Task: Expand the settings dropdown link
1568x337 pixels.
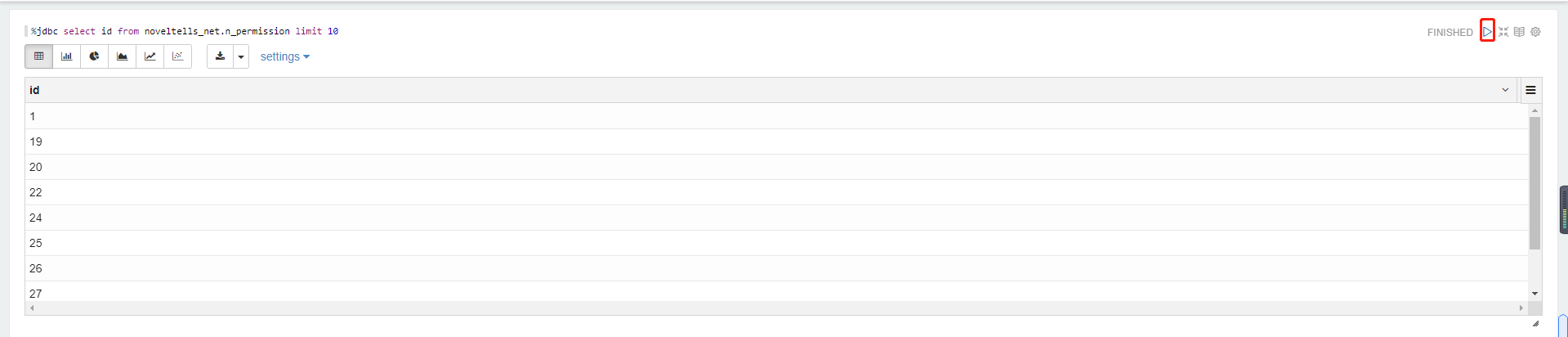Action: 284,56
